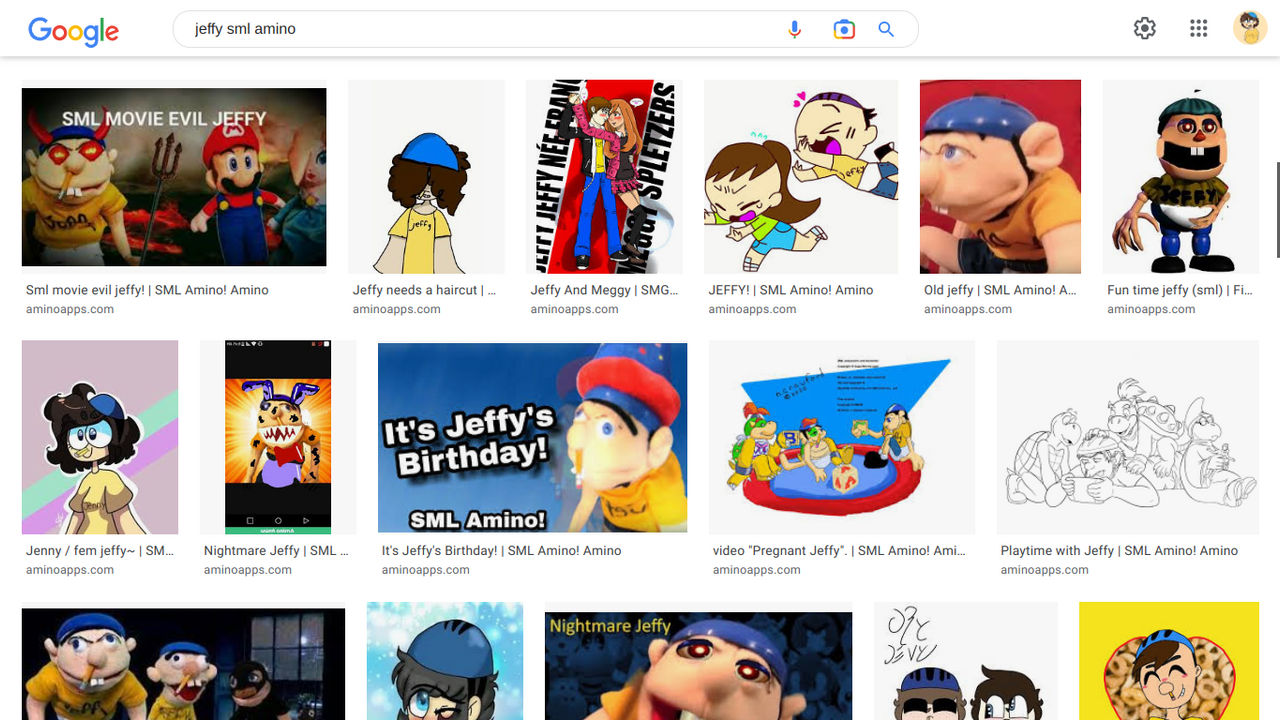Click aminoapps.com under "Old jeffy"

(968, 310)
